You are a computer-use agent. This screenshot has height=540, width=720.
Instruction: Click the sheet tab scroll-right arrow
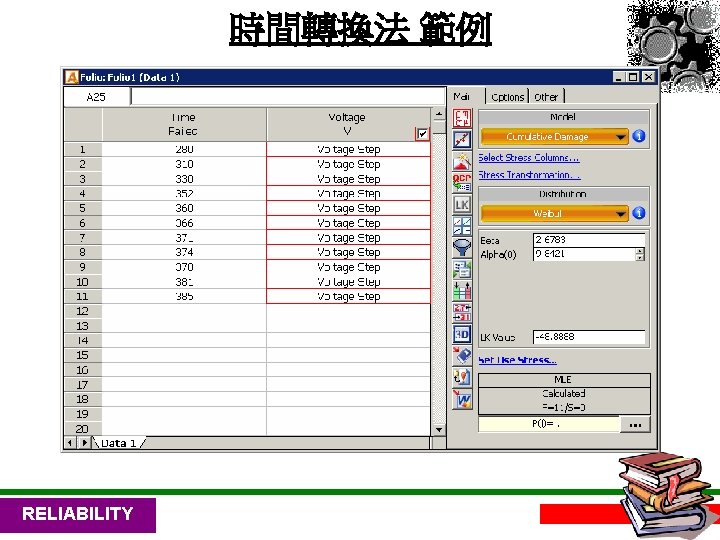tap(84, 443)
